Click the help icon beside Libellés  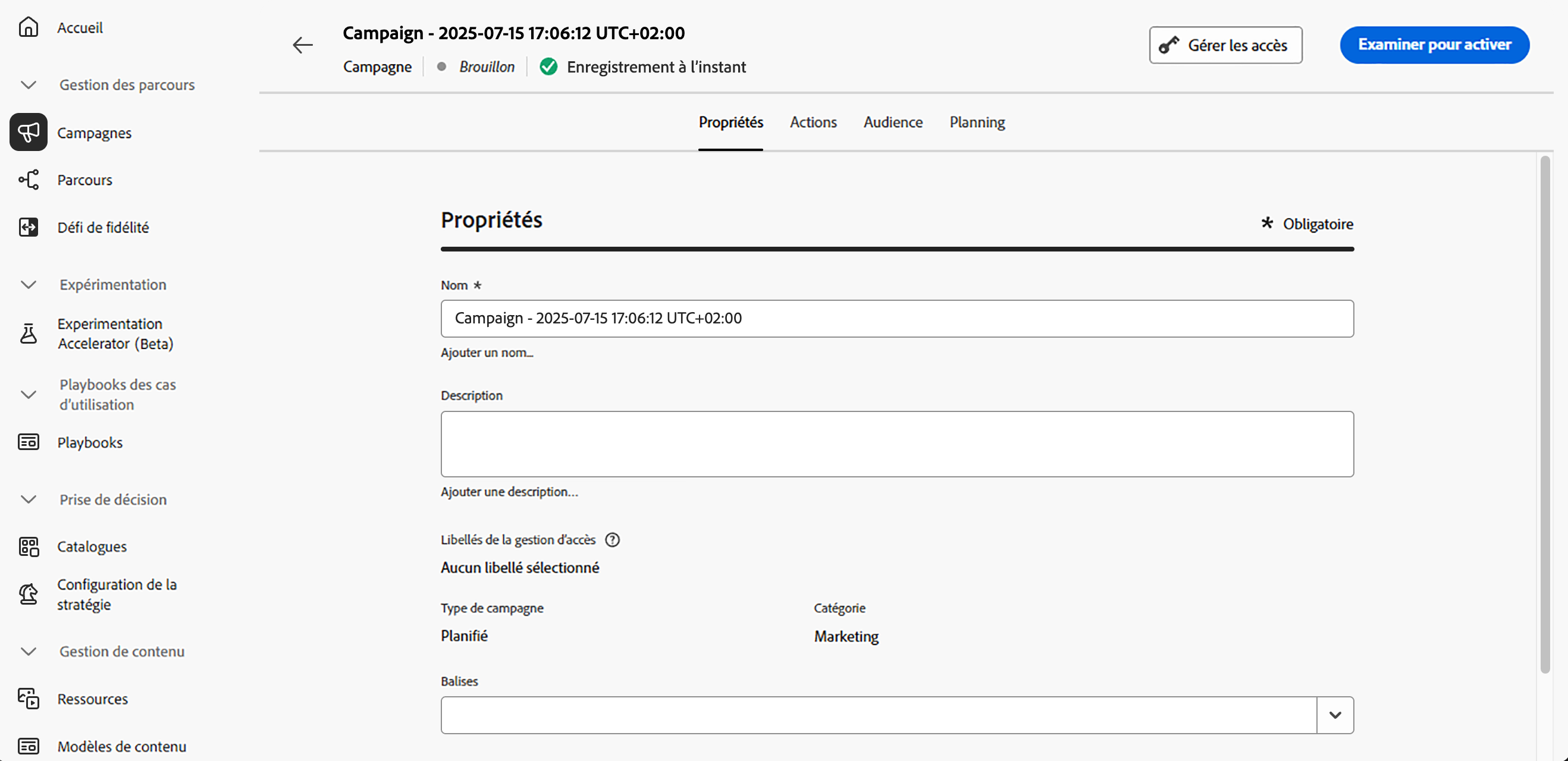tap(612, 540)
